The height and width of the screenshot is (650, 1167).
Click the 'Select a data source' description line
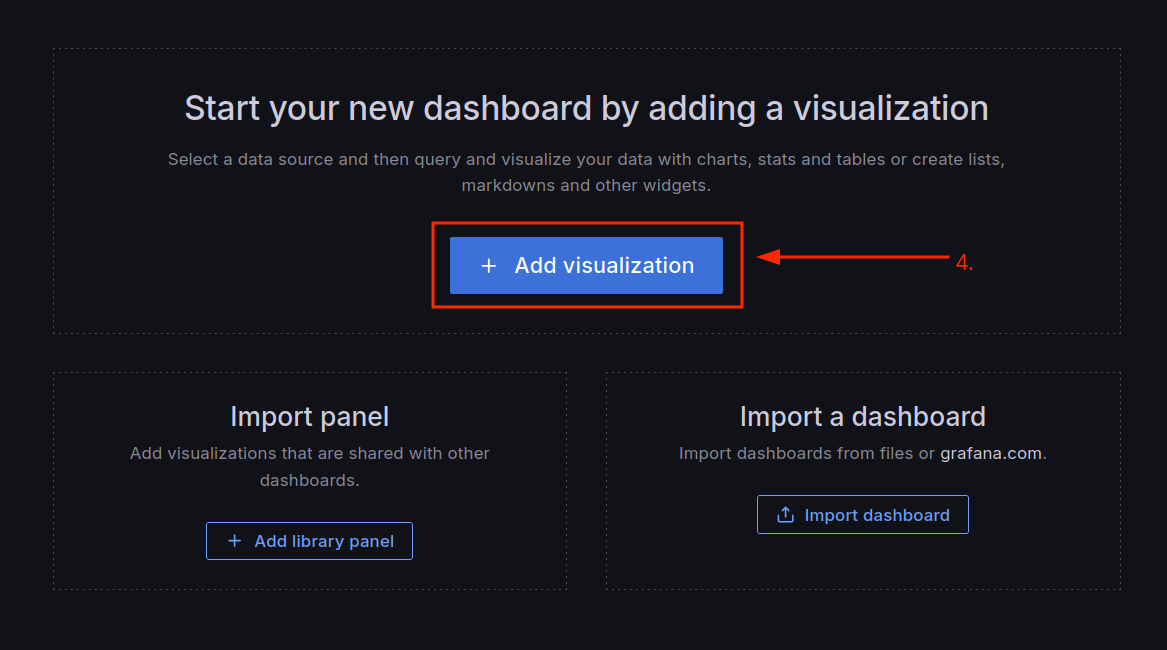586,159
